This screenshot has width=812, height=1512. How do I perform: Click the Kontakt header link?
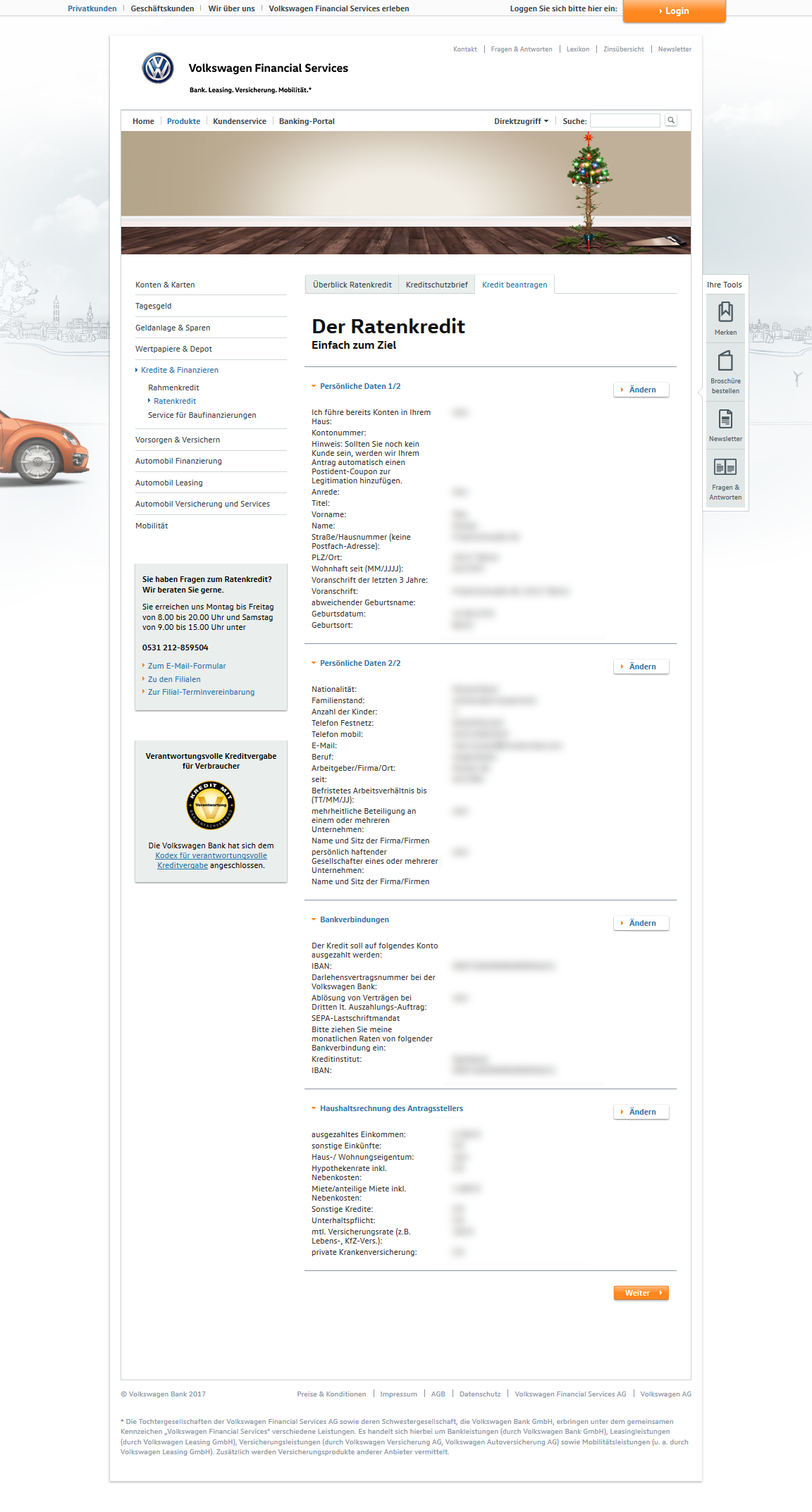coord(465,49)
